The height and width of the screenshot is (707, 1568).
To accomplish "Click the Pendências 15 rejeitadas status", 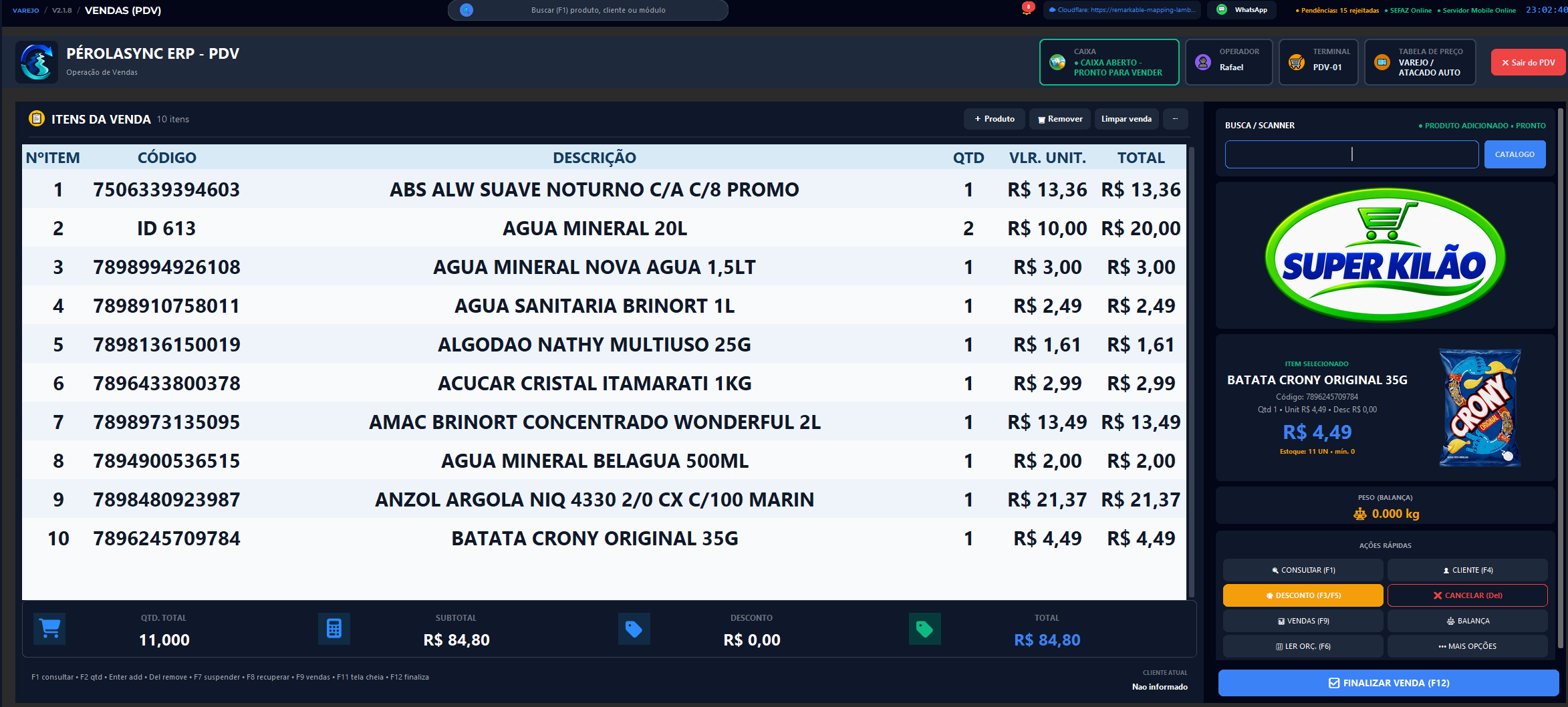I will (1337, 10).
